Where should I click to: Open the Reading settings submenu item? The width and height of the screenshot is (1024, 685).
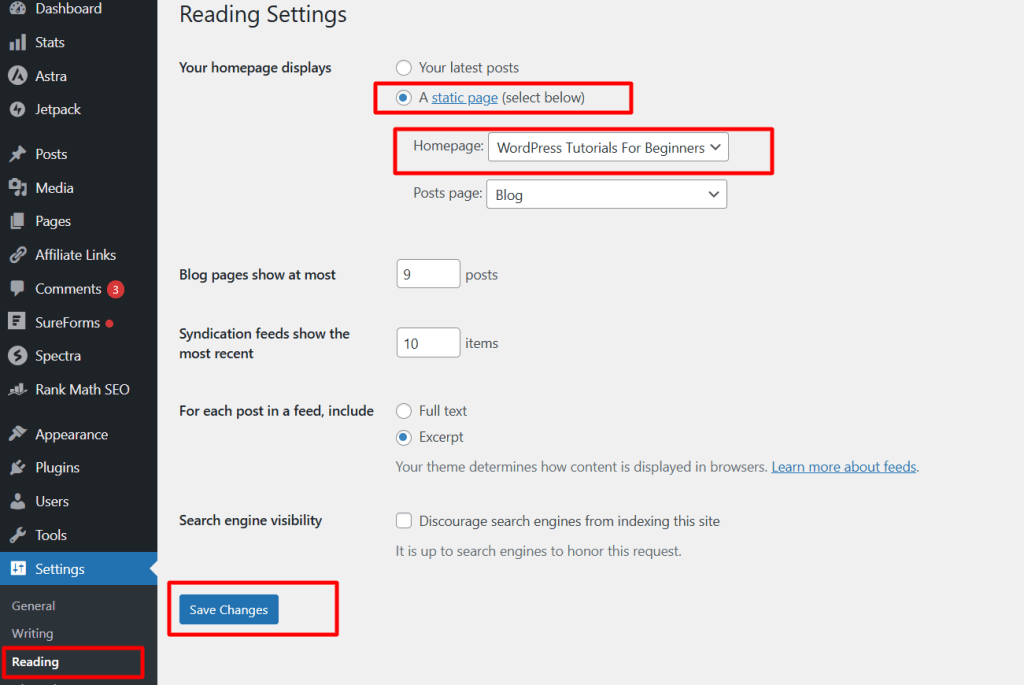tap(35, 662)
